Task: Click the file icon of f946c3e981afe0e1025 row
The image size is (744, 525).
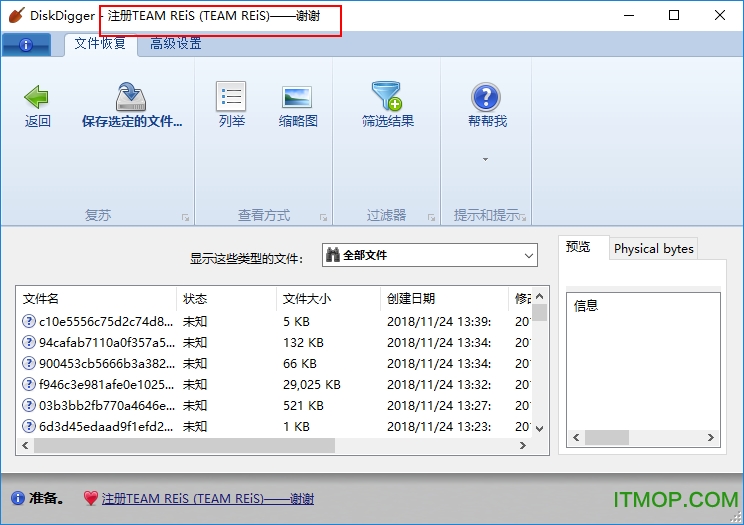Action: tap(29, 384)
